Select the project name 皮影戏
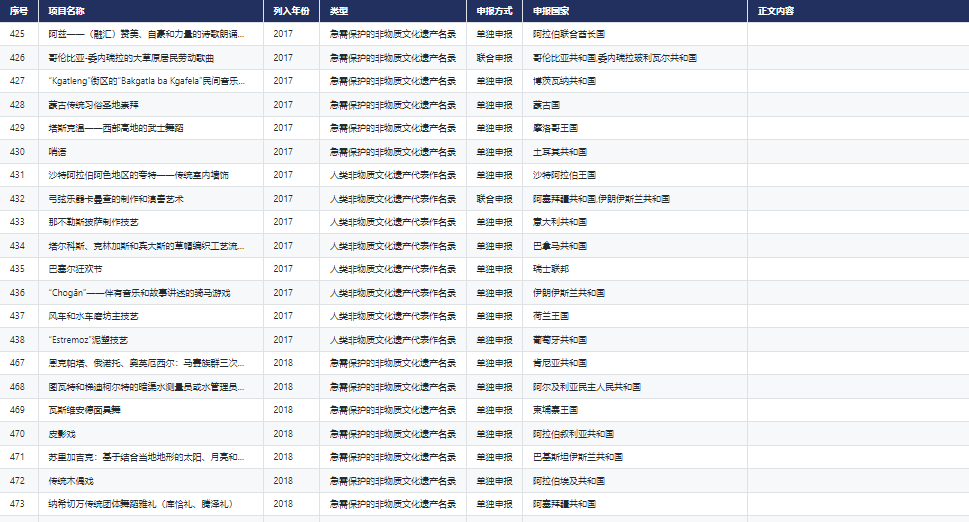969x522 pixels. (62, 434)
